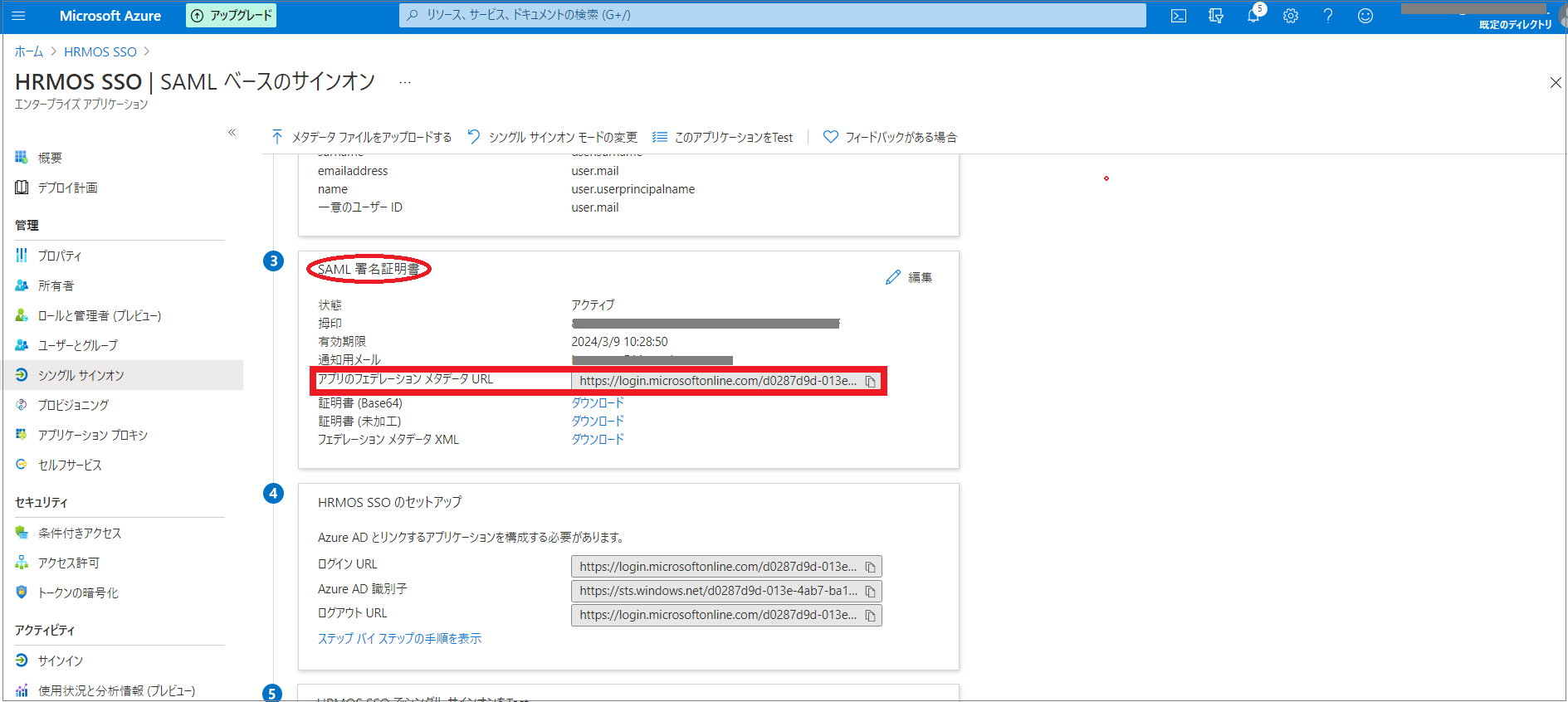Open the help question mark icon
This screenshot has height=702, width=1568.
click(1327, 16)
